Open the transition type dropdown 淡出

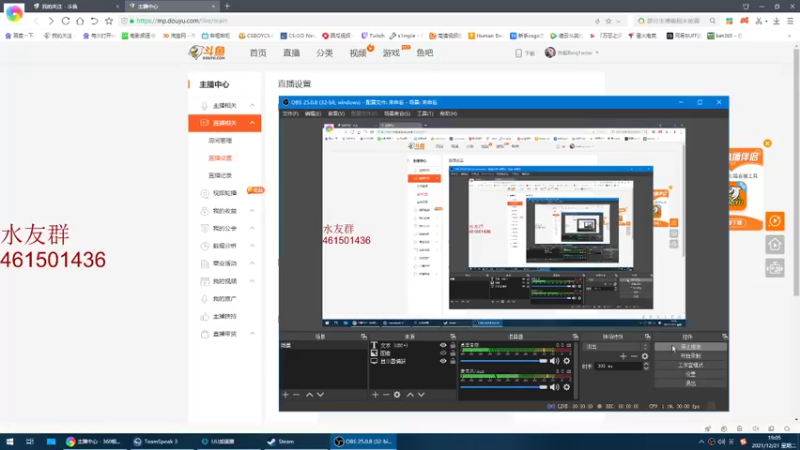point(616,346)
